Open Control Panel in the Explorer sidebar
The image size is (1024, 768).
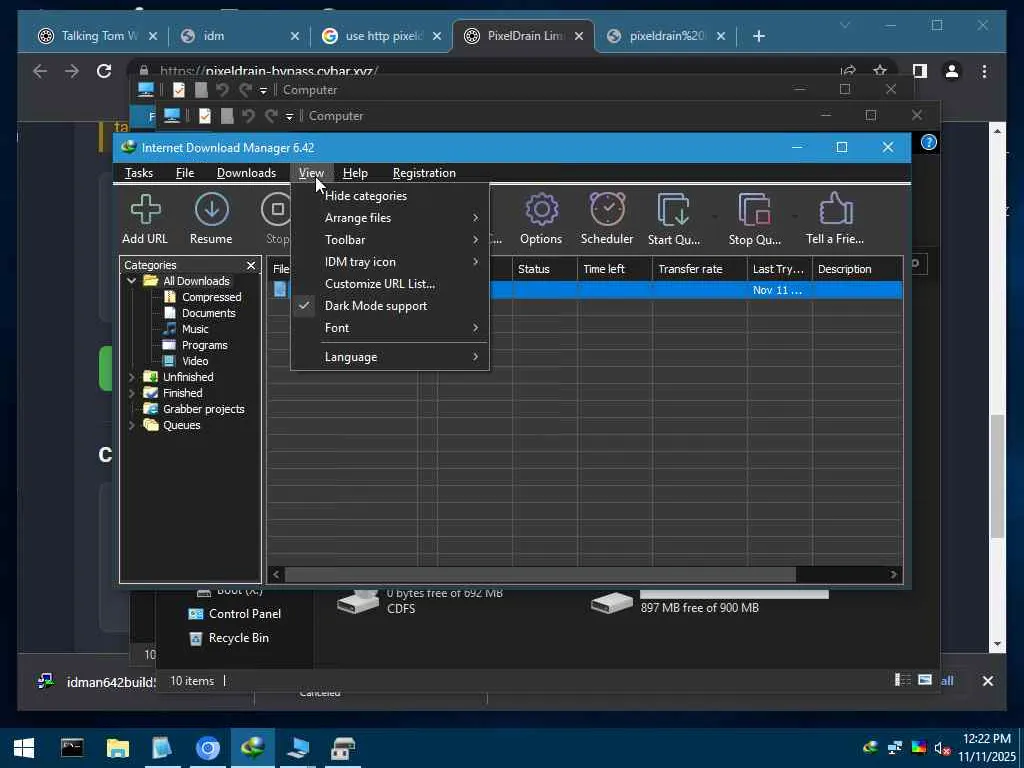[235, 614]
